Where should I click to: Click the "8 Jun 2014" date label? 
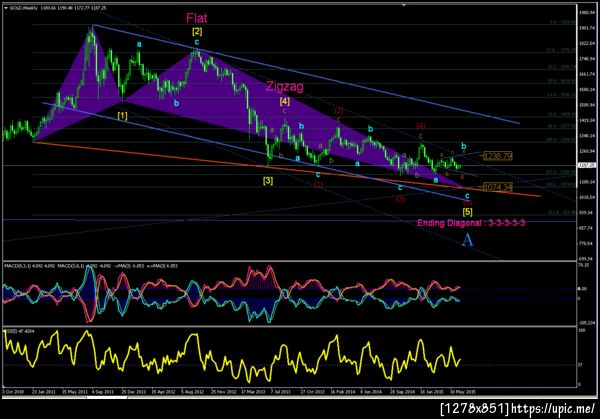click(x=371, y=392)
